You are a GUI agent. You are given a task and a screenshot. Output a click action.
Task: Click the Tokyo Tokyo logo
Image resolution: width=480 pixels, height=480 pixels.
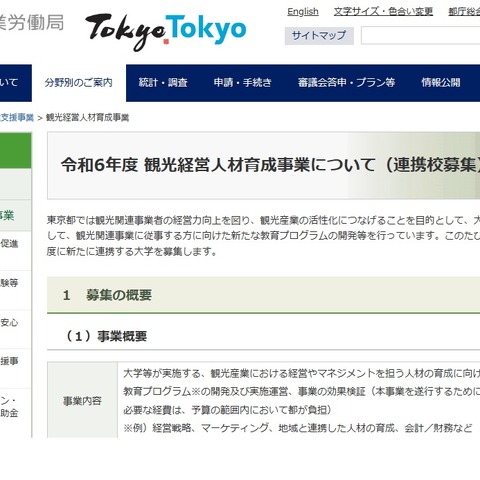(166, 32)
